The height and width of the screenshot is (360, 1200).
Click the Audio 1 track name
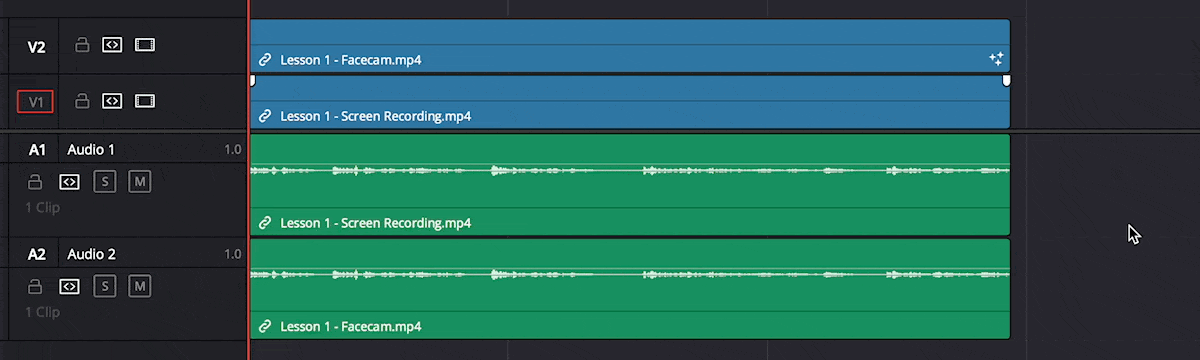91,150
